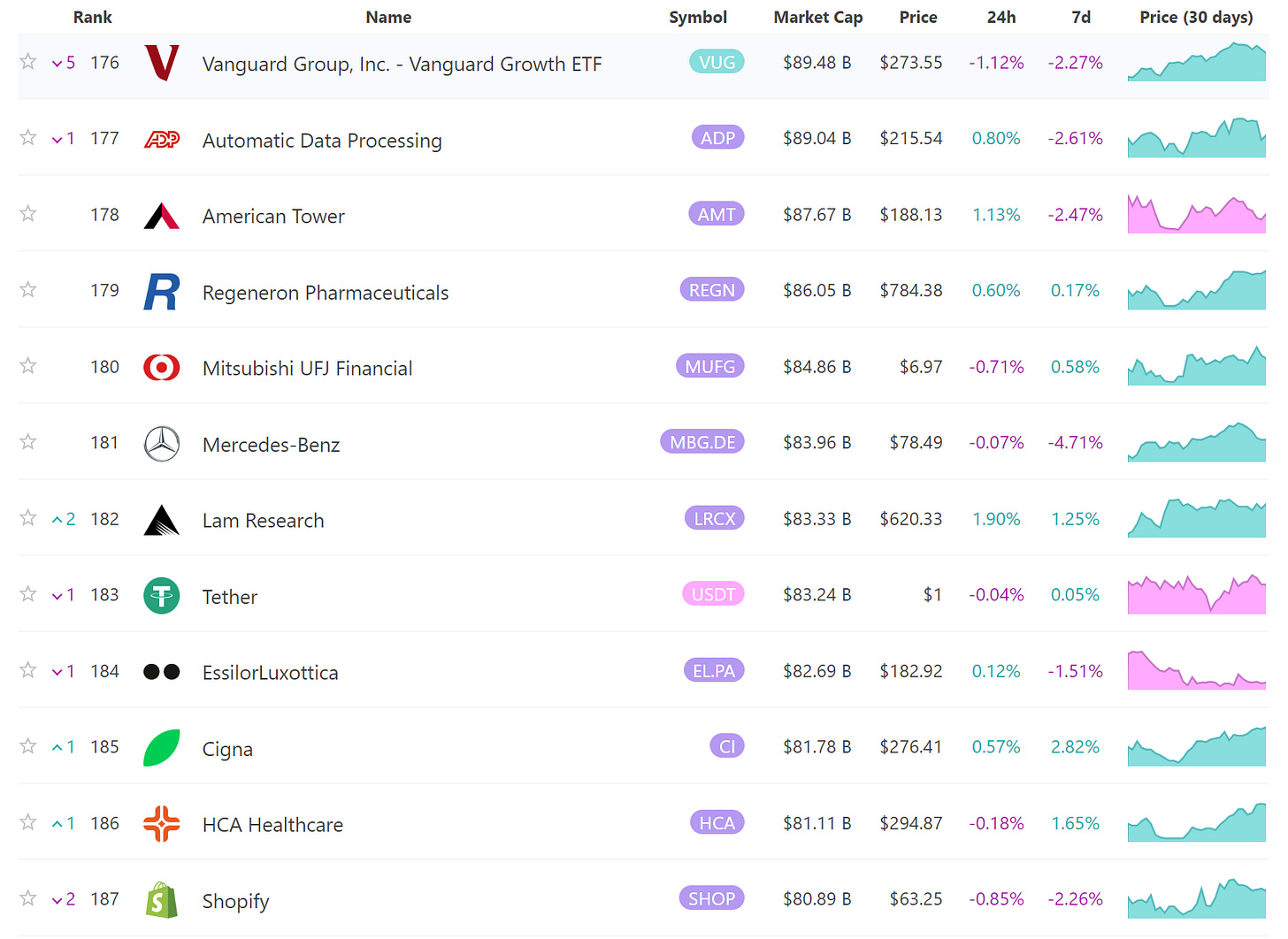Screen dimensions: 1288x939
Task: Sort table by Market Cap column
Action: click(x=818, y=17)
